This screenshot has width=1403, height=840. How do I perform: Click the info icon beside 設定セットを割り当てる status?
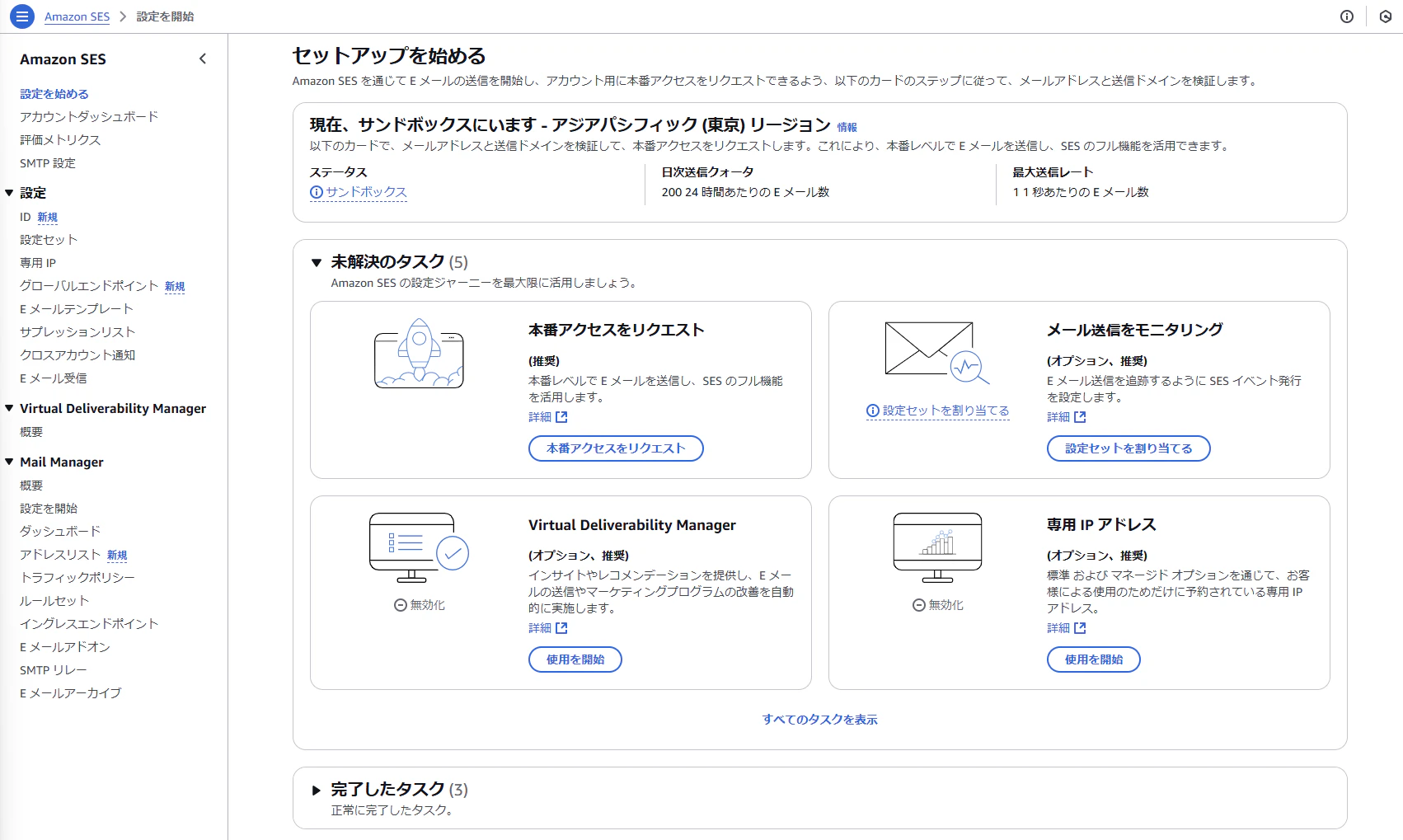(x=873, y=411)
